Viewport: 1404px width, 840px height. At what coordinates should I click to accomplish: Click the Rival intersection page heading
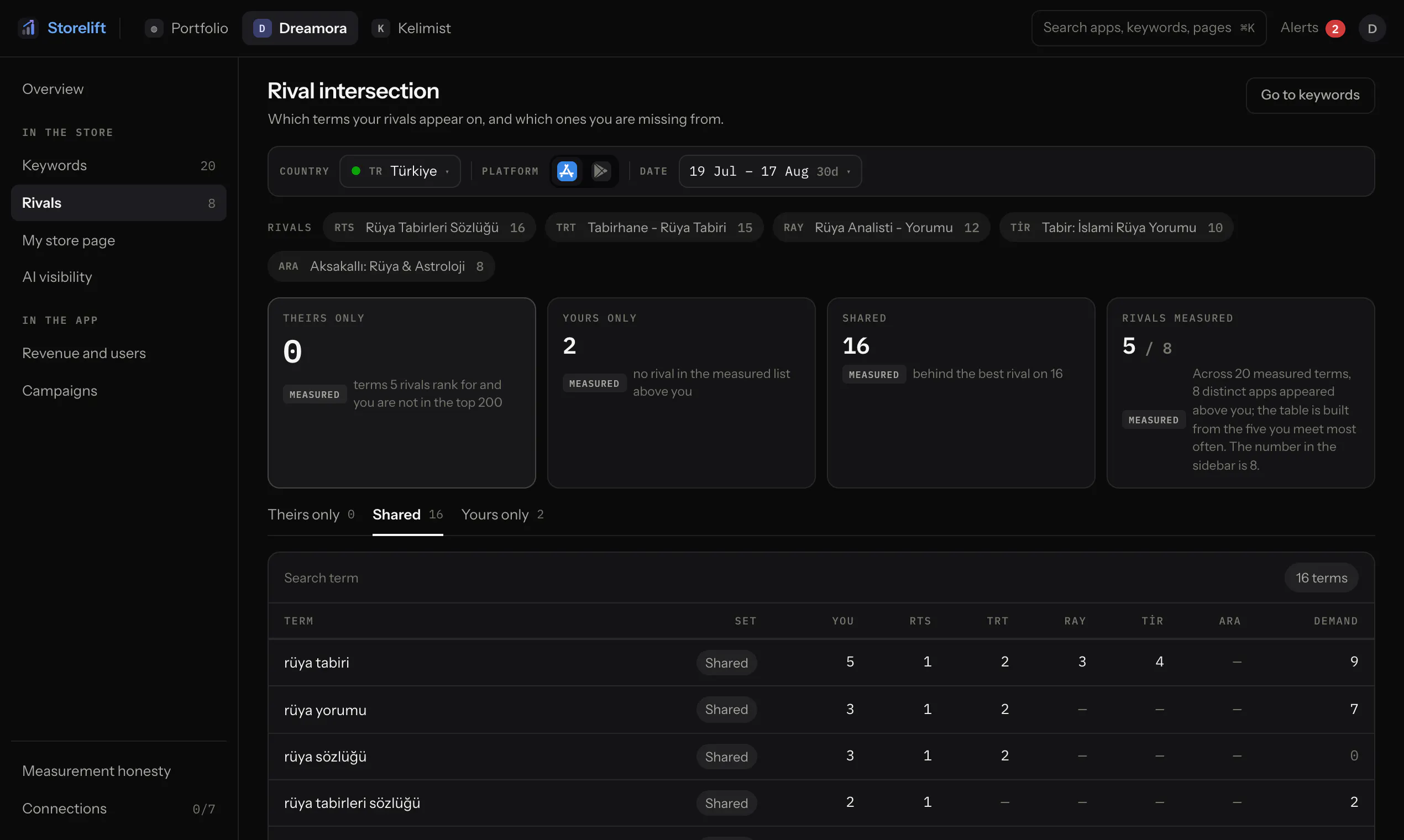(x=353, y=91)
